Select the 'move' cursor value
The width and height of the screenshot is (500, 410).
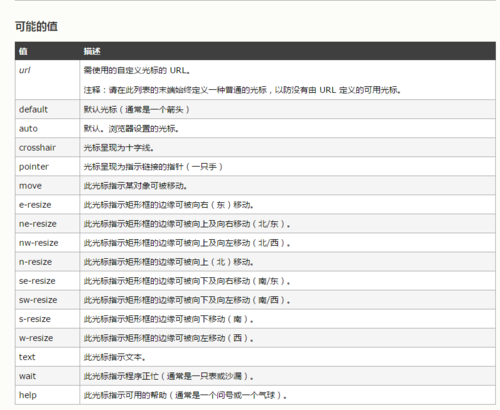pyautogui.click(x=30, y=186)
